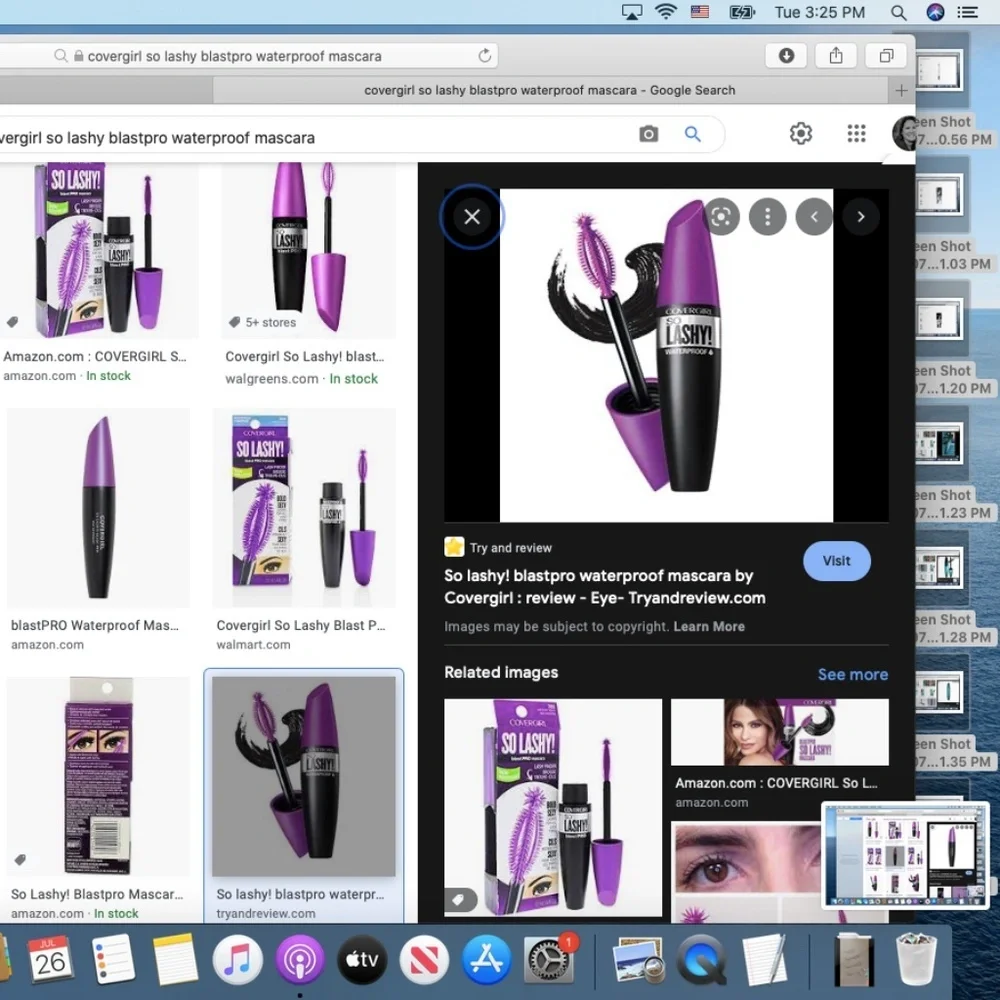Viewport: 1000px width, 1000px height.
Task: Click the Wi-Fi menu bar icon
Action: click(665, 12)
